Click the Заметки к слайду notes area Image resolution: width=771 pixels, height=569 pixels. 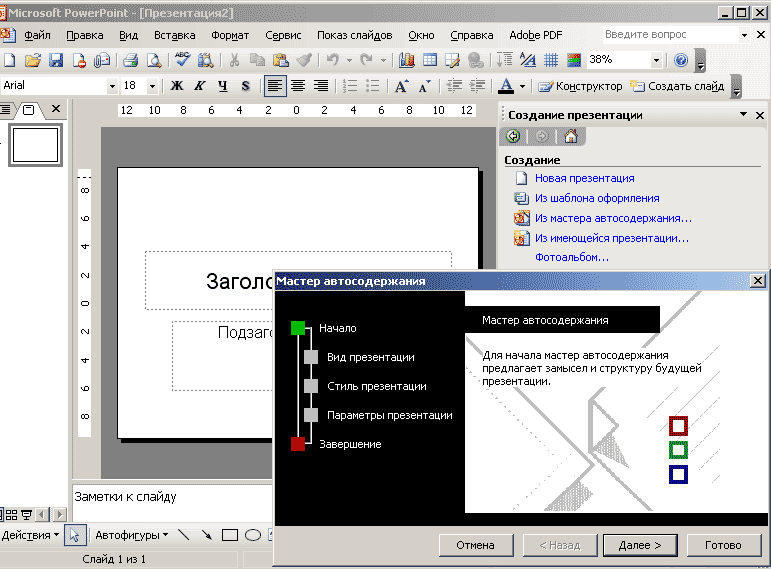[172, 503]
